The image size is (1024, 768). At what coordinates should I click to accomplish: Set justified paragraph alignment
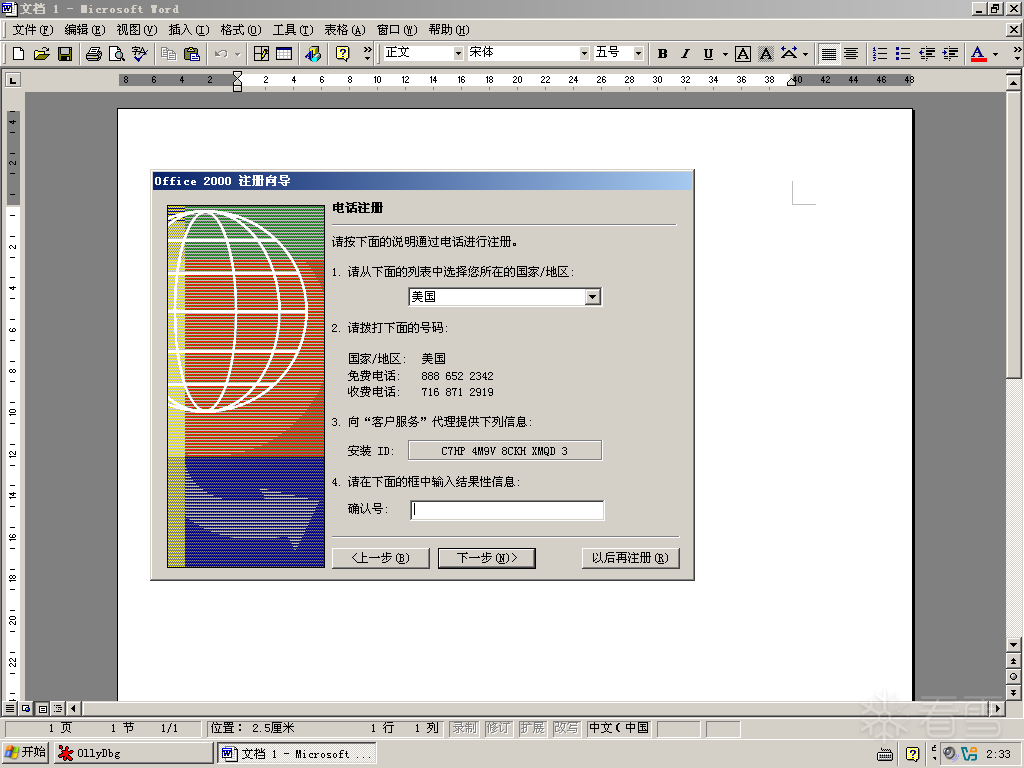click(x=828, y=54)
